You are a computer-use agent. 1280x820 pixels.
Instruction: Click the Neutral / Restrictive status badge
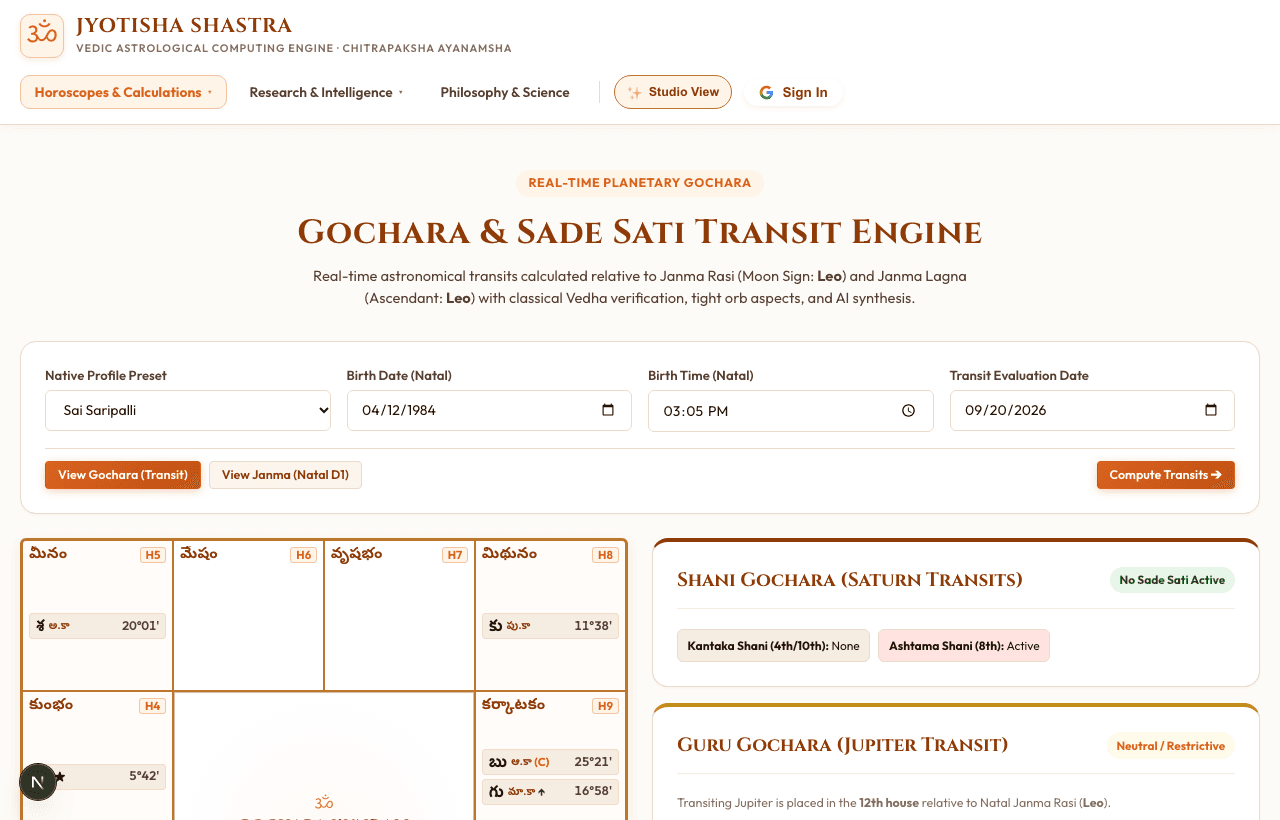point(1170,746)
